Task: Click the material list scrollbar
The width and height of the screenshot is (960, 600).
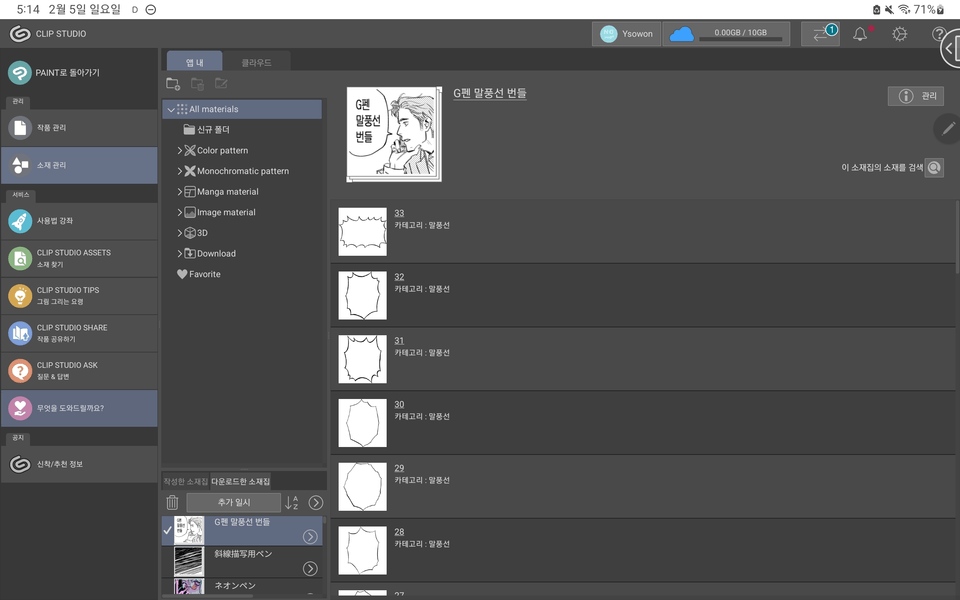Action: (x=957, y=238)
